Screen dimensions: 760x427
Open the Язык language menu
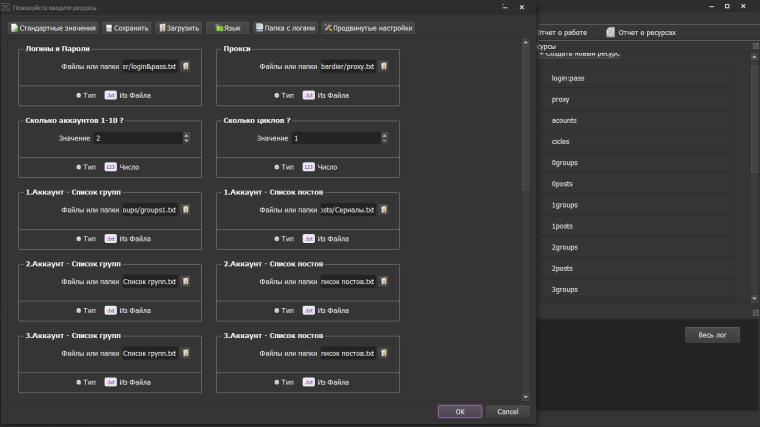pos(227,28)
